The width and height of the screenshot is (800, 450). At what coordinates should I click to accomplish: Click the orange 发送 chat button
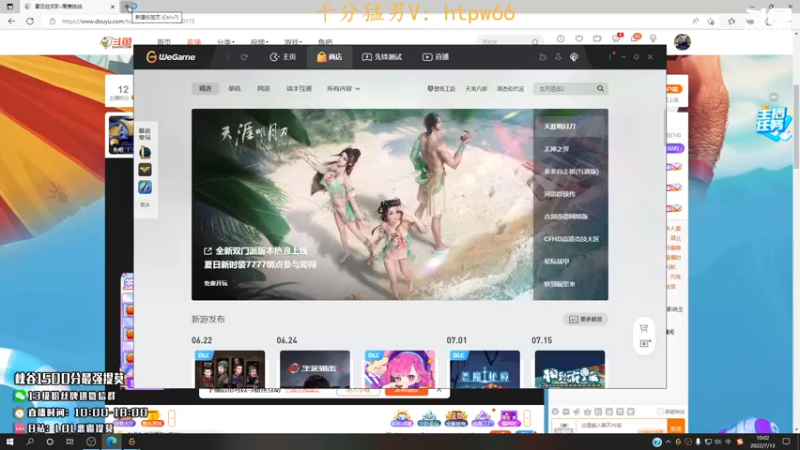tap(676, 427)
